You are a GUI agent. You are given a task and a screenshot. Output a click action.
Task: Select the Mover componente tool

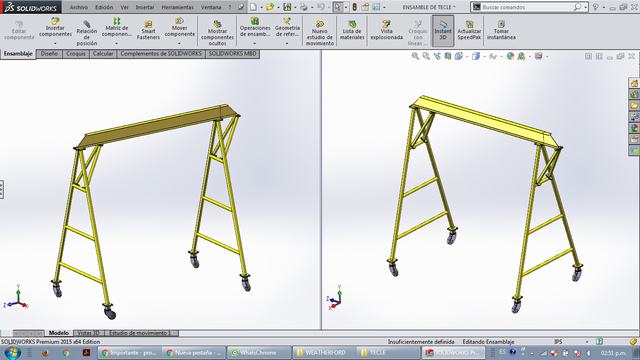180,28
